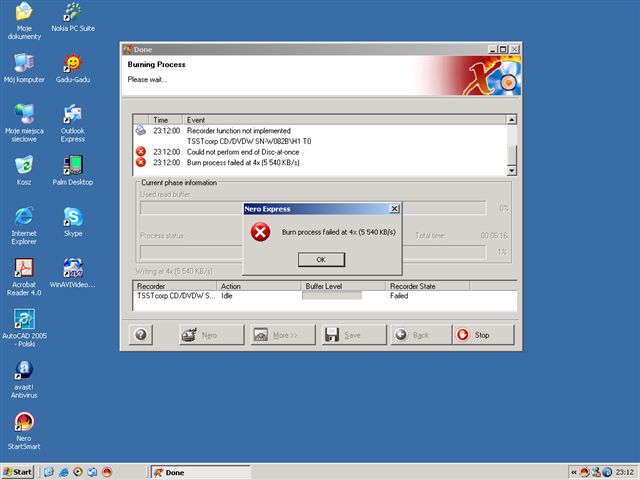The width and height of the screenshot is (640, 480).
Task: Open Internet Explorer desktop icon
Action: [x=24, y=226]
